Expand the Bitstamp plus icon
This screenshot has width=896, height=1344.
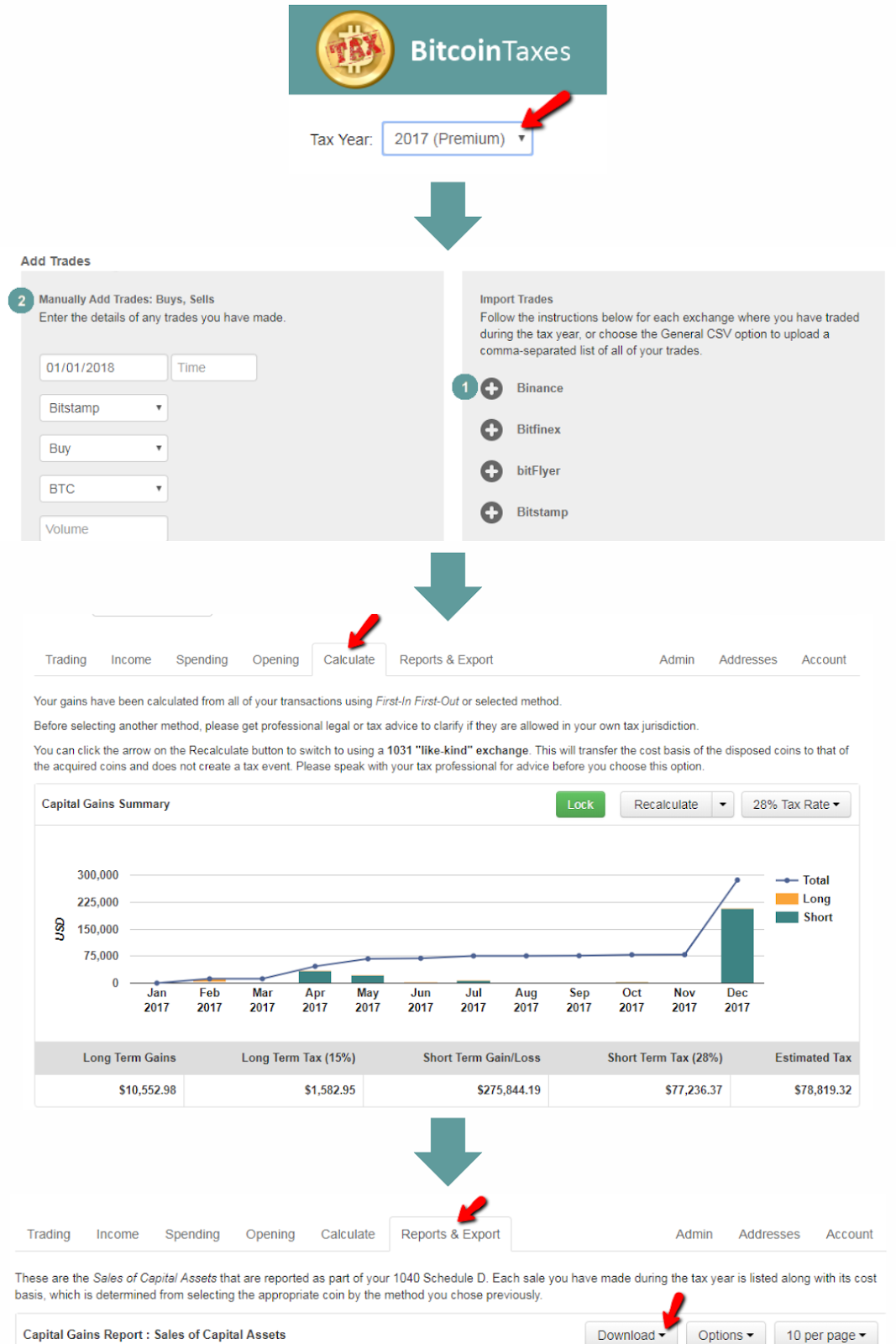coord(491,512)
